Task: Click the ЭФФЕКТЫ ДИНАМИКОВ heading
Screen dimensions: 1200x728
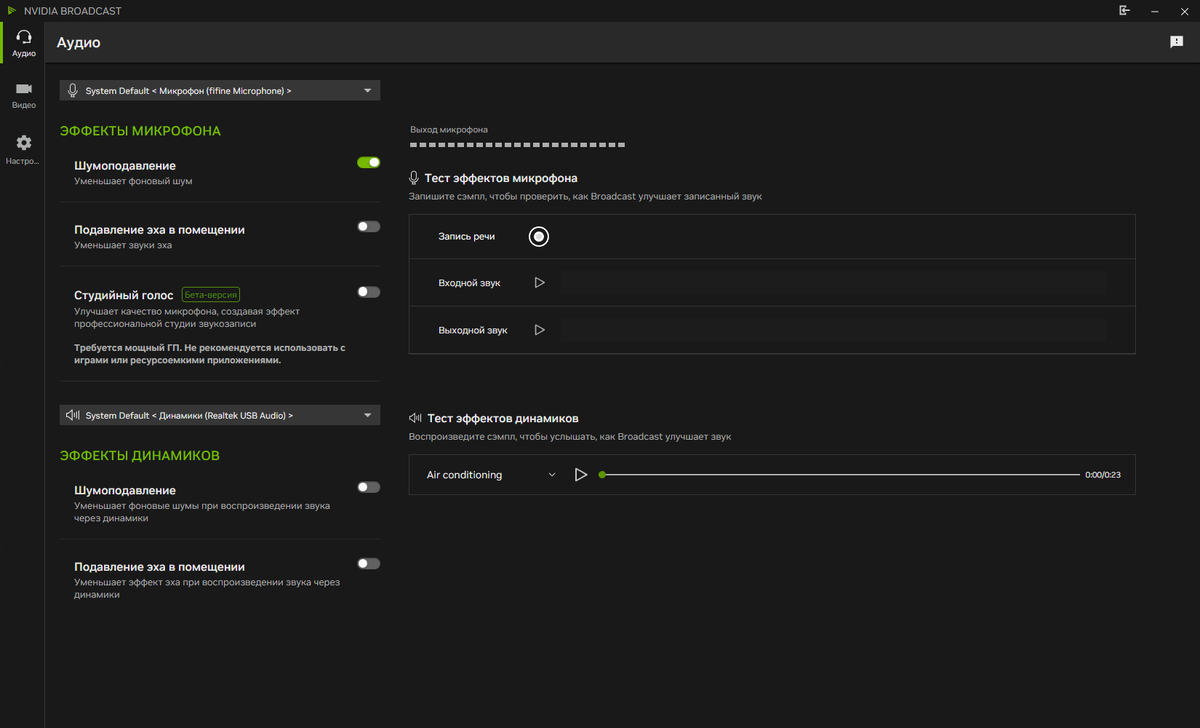Action: [x=140, y=456]
